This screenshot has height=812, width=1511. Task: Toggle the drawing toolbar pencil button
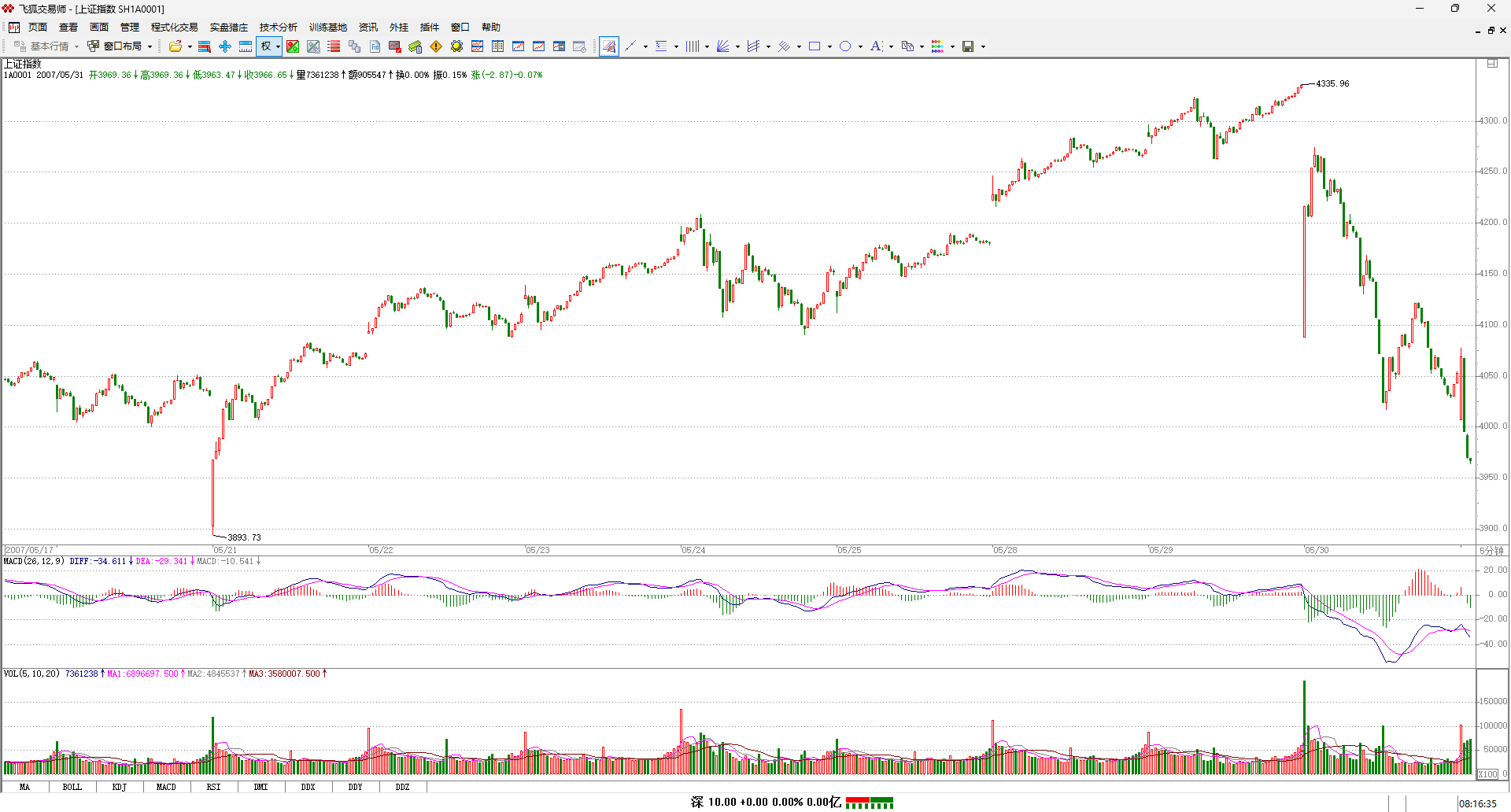[609, 46]
